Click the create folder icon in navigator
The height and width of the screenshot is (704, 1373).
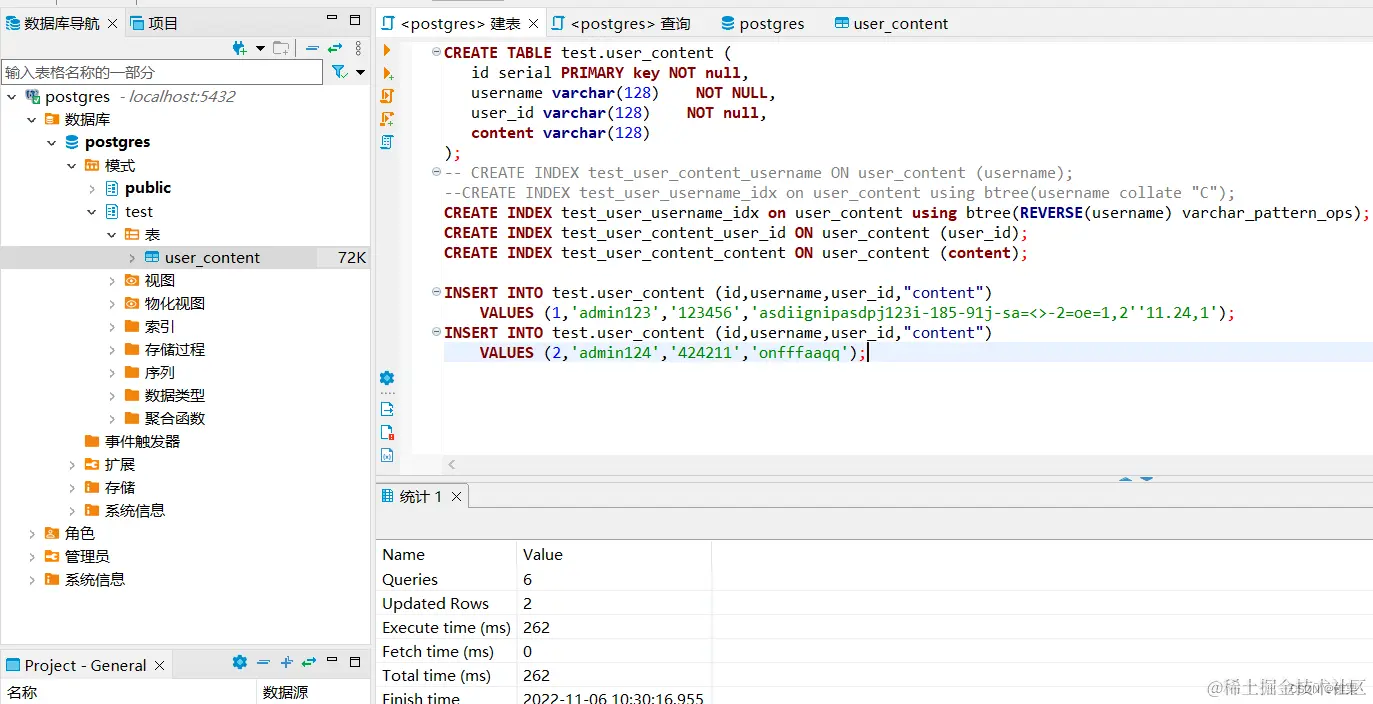[281, 48]
